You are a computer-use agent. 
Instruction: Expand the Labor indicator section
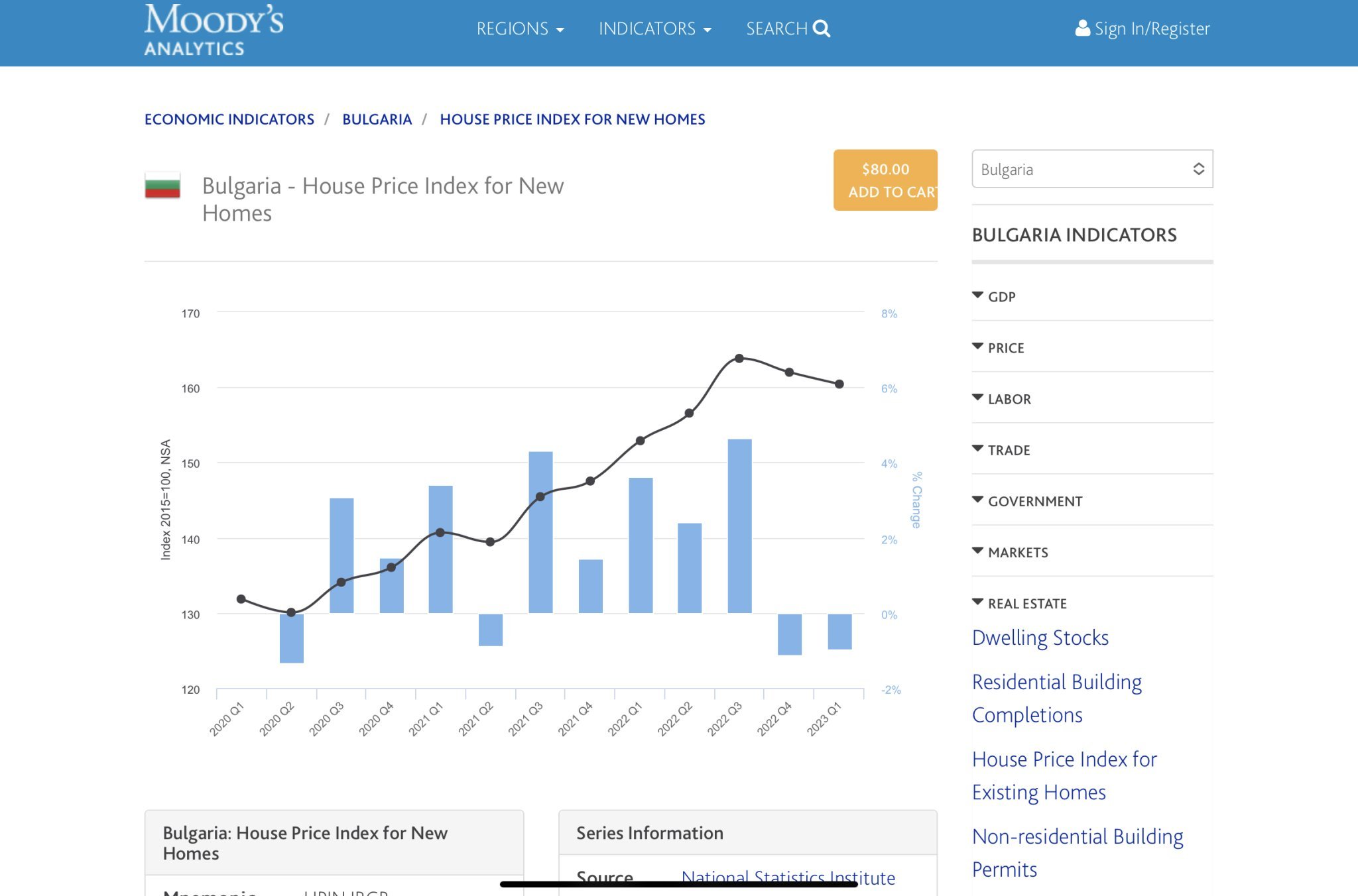click(x=1009, y=399)
